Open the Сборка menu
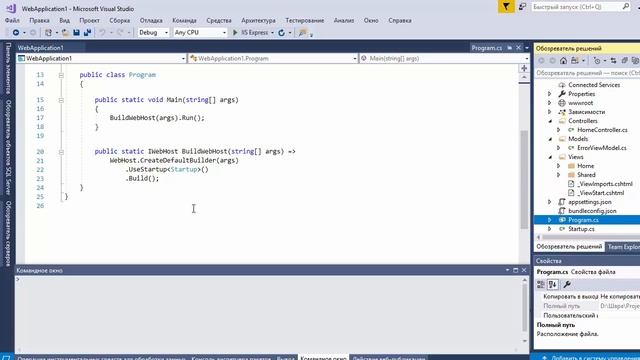 coord(120,20)
